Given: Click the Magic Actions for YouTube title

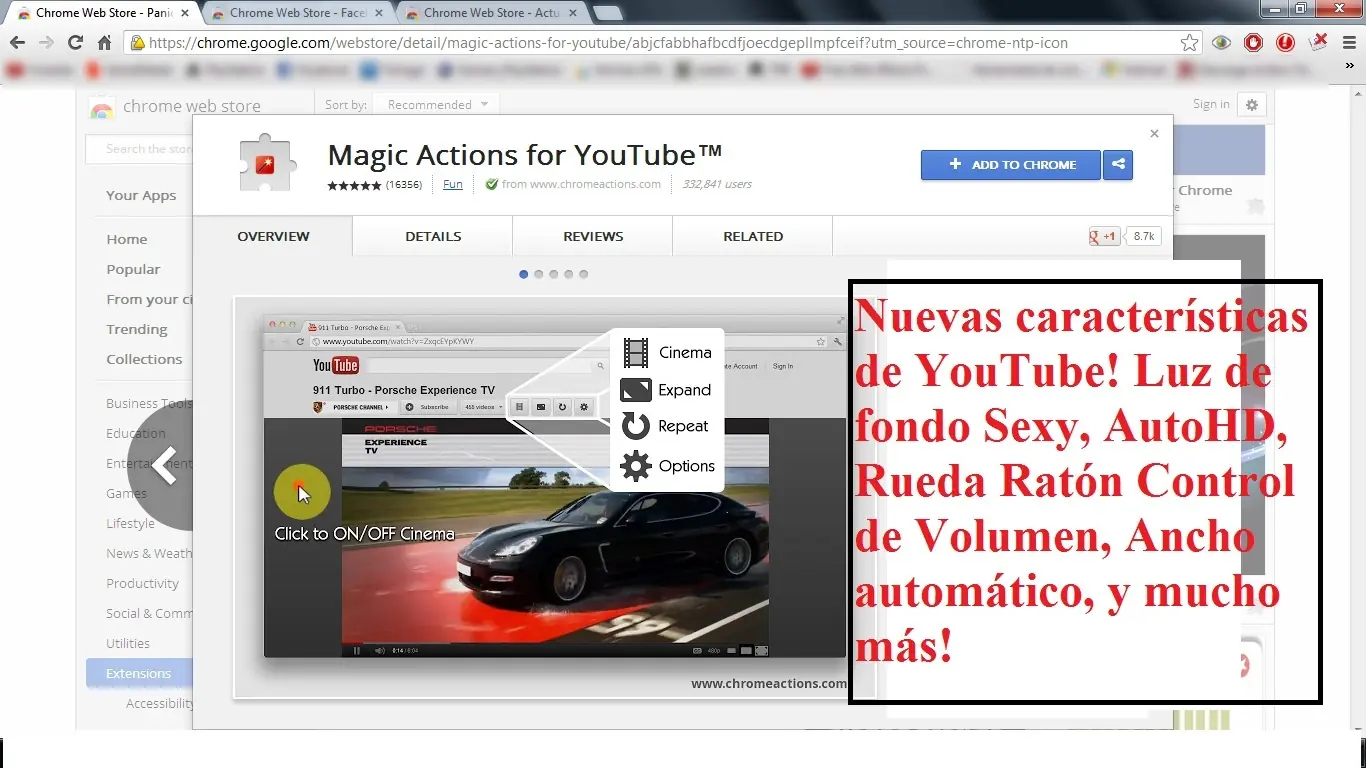Looking at the screenshot, I should [x=525, y=154].
